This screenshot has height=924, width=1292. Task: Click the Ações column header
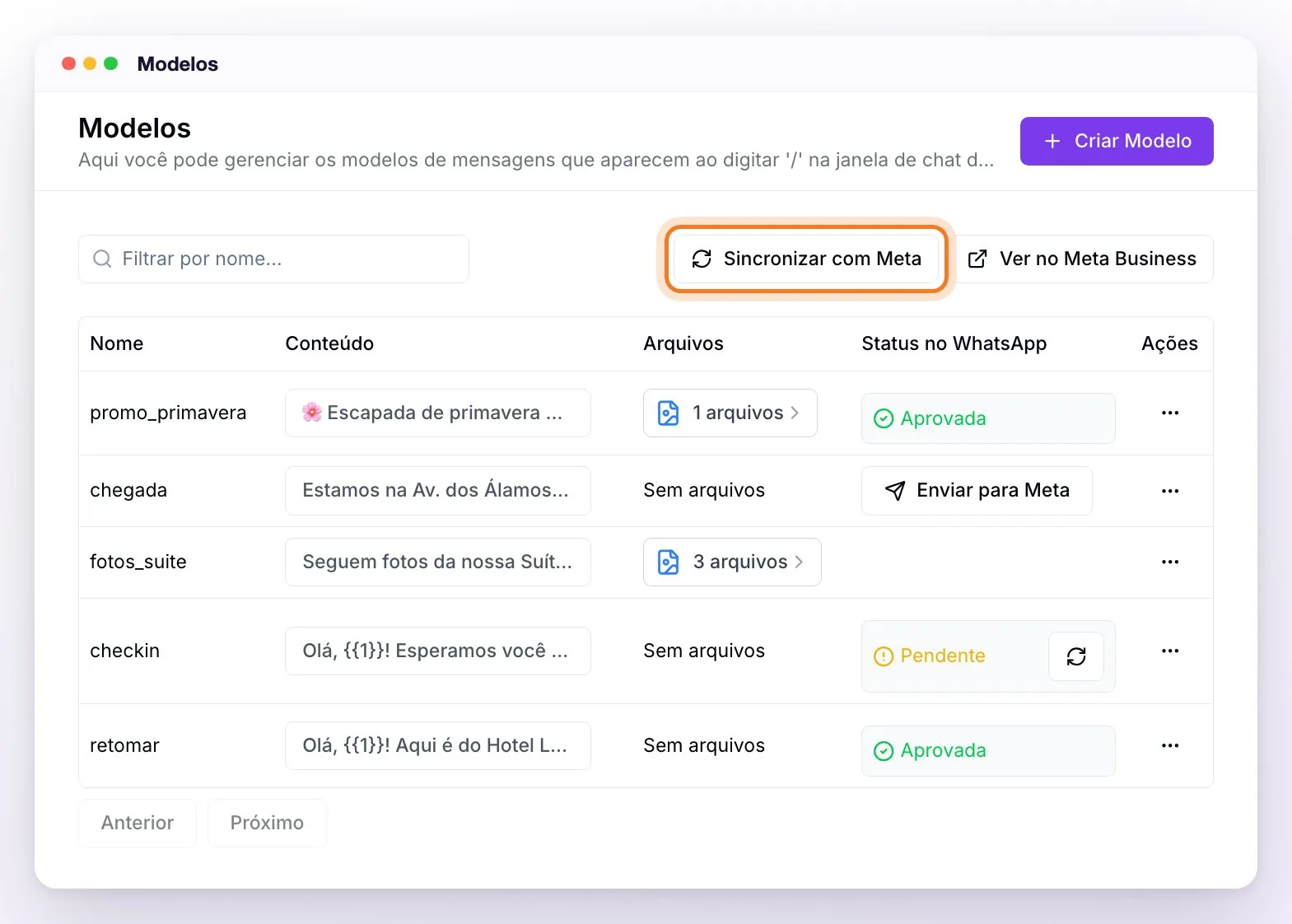[x=1169, y=343]
